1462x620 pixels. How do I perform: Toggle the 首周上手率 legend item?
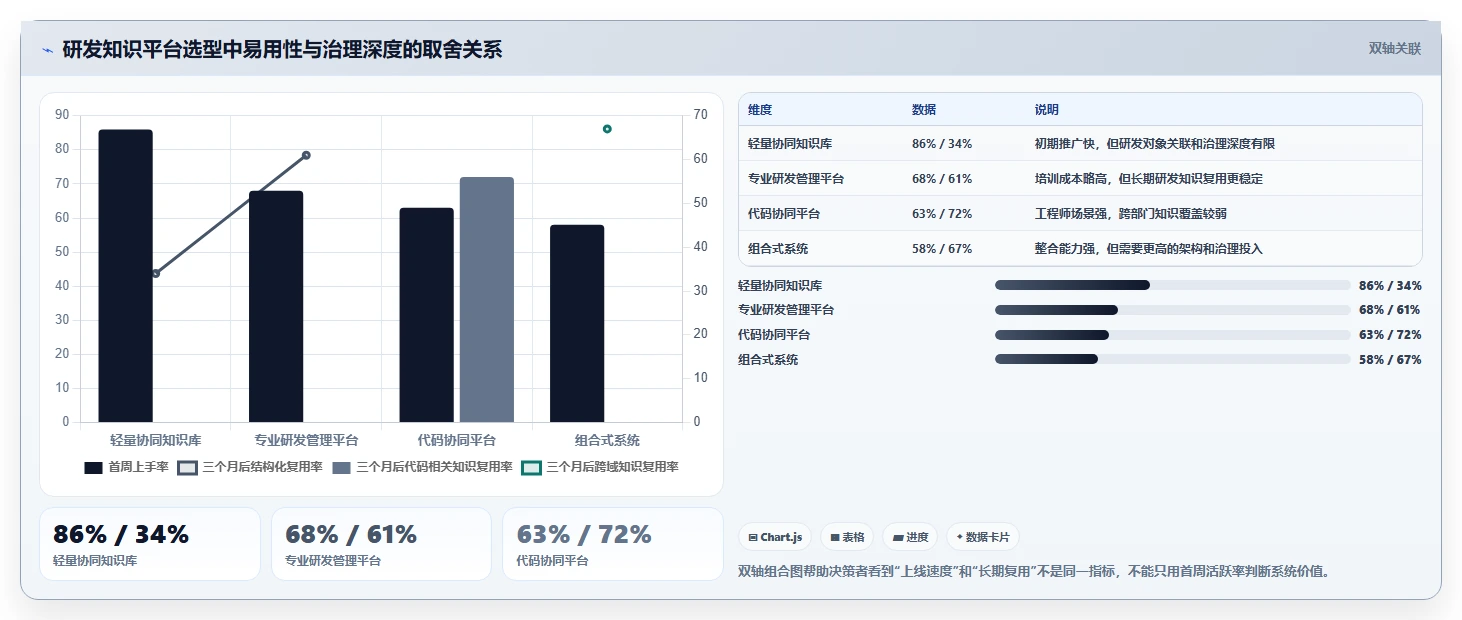coord(126,467)
